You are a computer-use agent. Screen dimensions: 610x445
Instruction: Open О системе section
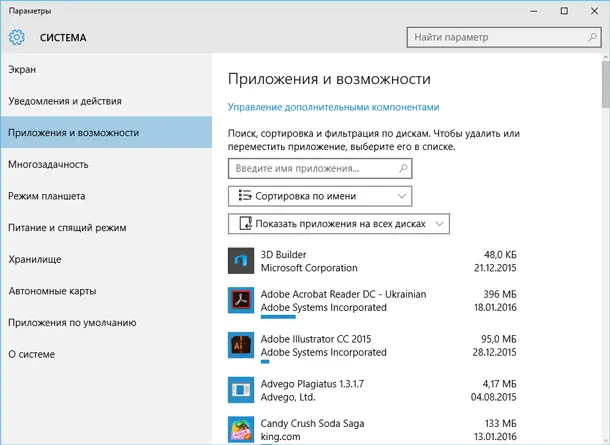pos(106,354)
